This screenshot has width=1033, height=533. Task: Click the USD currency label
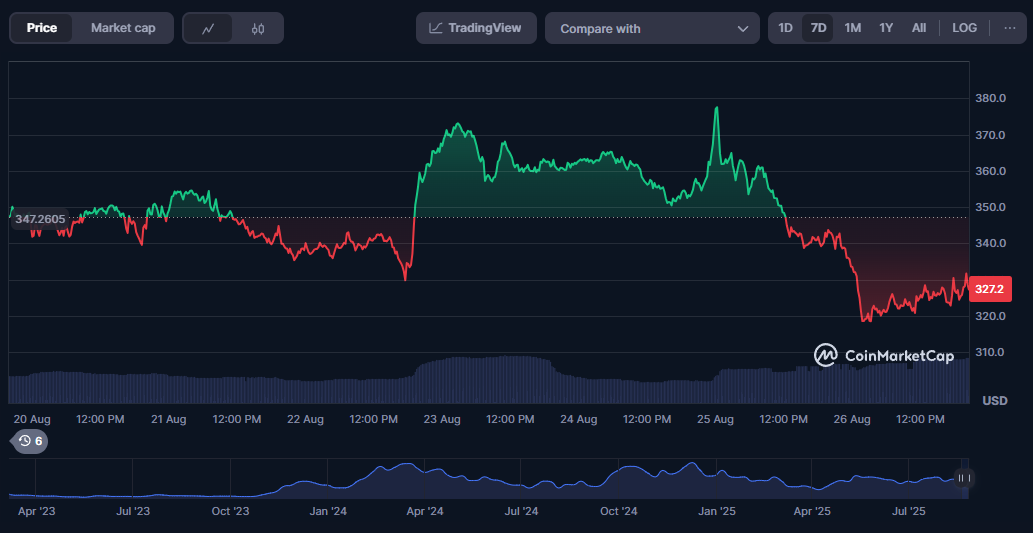[995, 401]
